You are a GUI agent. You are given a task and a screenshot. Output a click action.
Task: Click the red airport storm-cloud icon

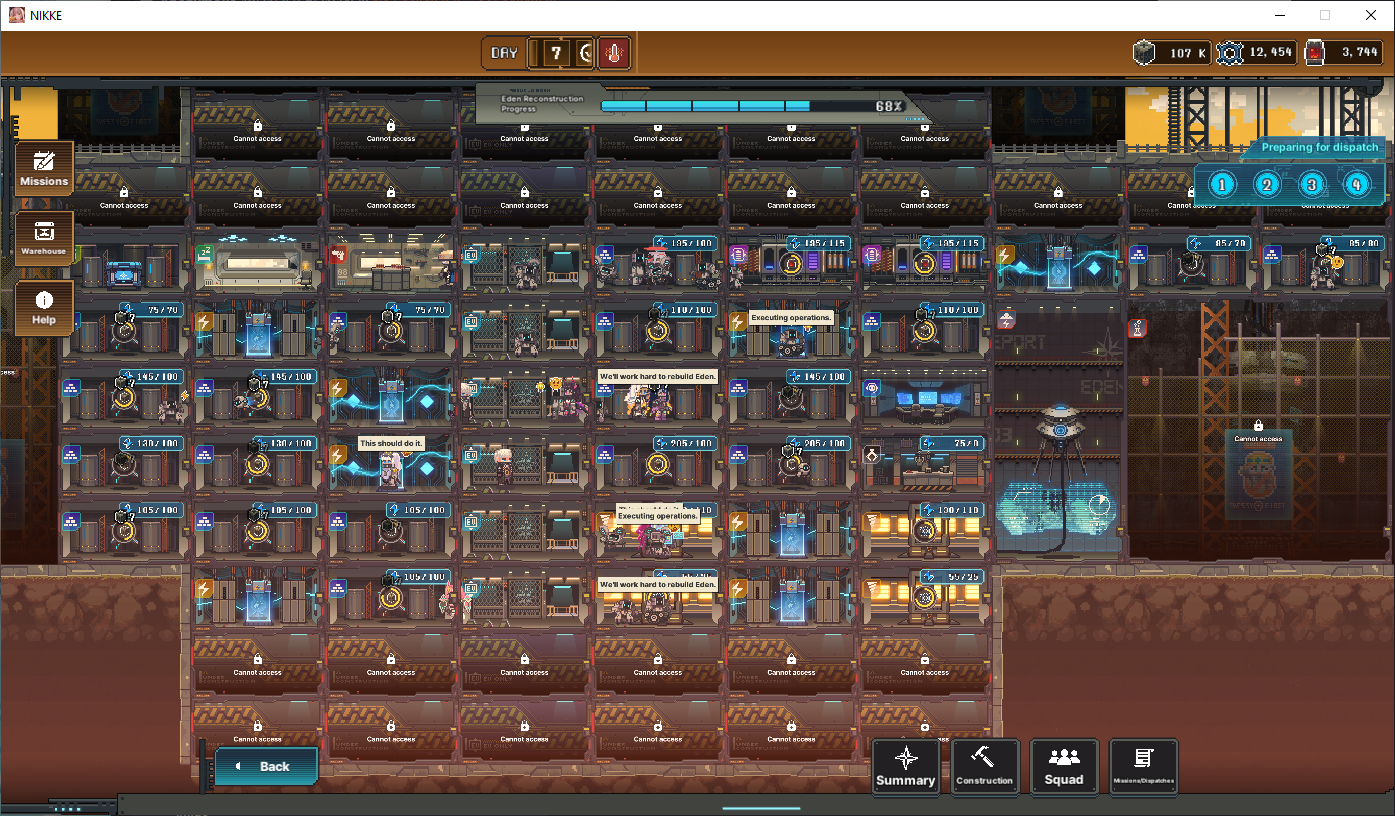pos(1006,320)
